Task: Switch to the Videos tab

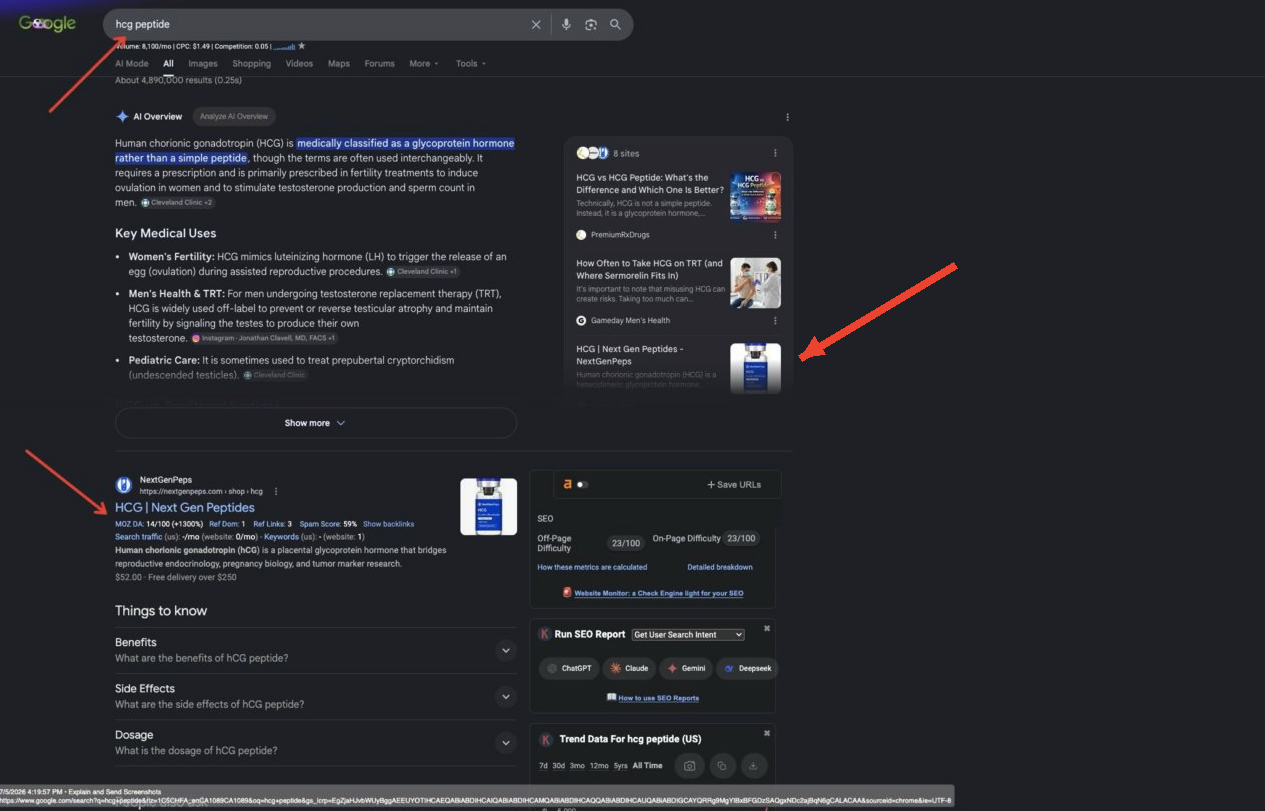Action: coord(299,64)
